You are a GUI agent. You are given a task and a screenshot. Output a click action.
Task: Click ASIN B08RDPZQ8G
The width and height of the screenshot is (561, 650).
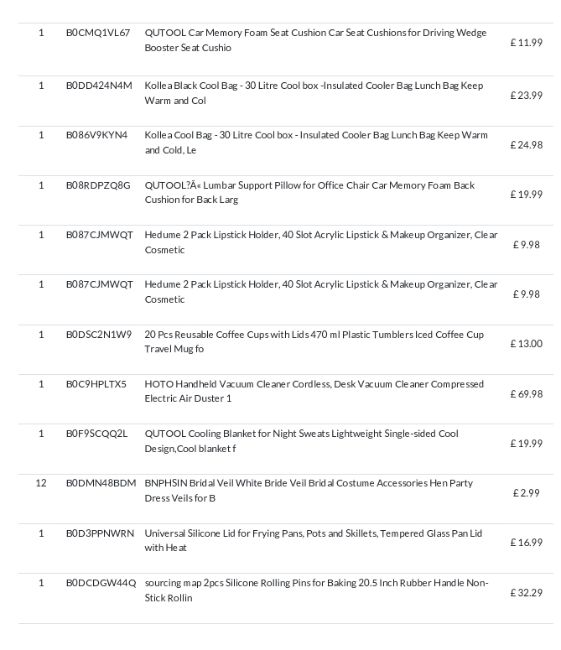pos(98,185)
